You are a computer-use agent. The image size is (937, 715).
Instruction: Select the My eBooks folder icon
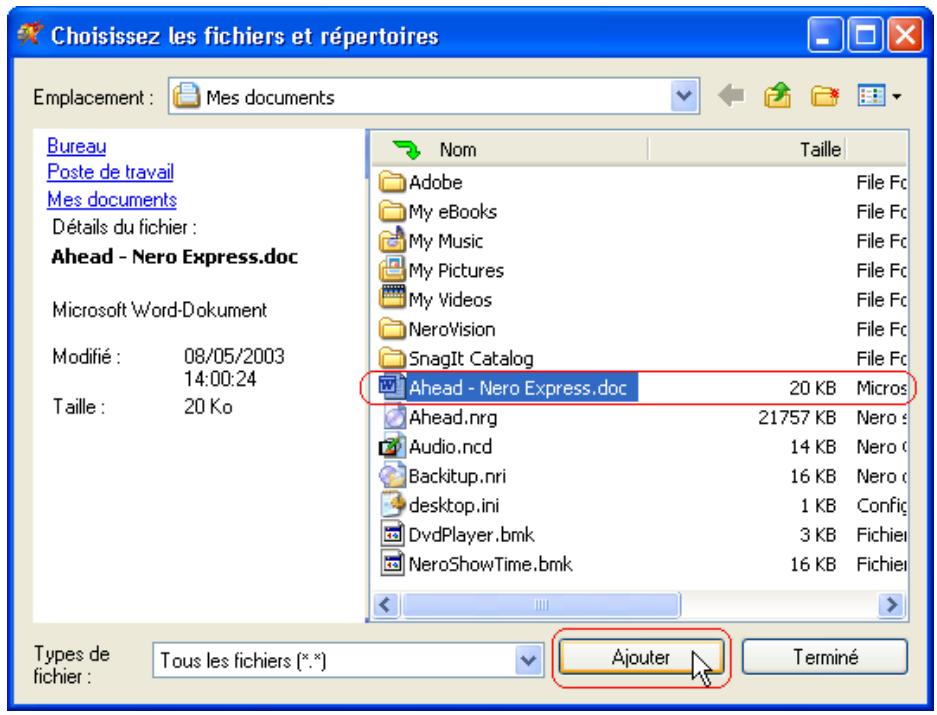point(392,211)
